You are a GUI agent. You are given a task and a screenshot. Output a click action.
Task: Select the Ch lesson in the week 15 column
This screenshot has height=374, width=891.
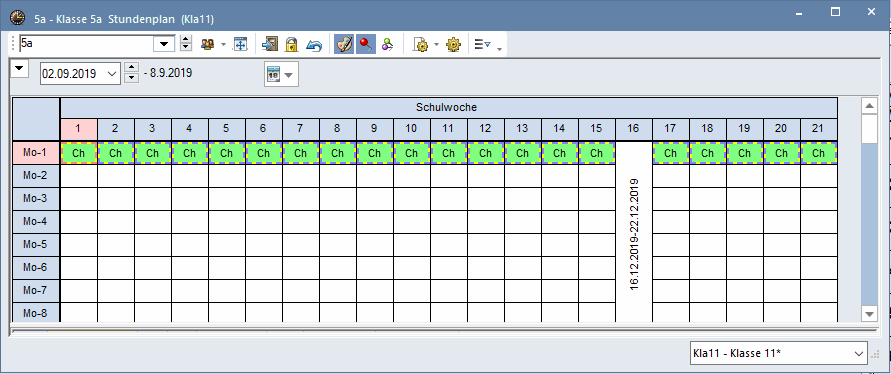(x=597, y=153)
